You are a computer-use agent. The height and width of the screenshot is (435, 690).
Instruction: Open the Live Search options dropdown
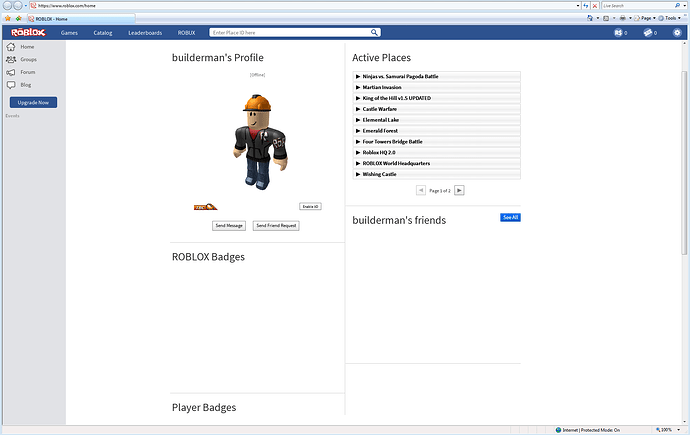[685, 6]
